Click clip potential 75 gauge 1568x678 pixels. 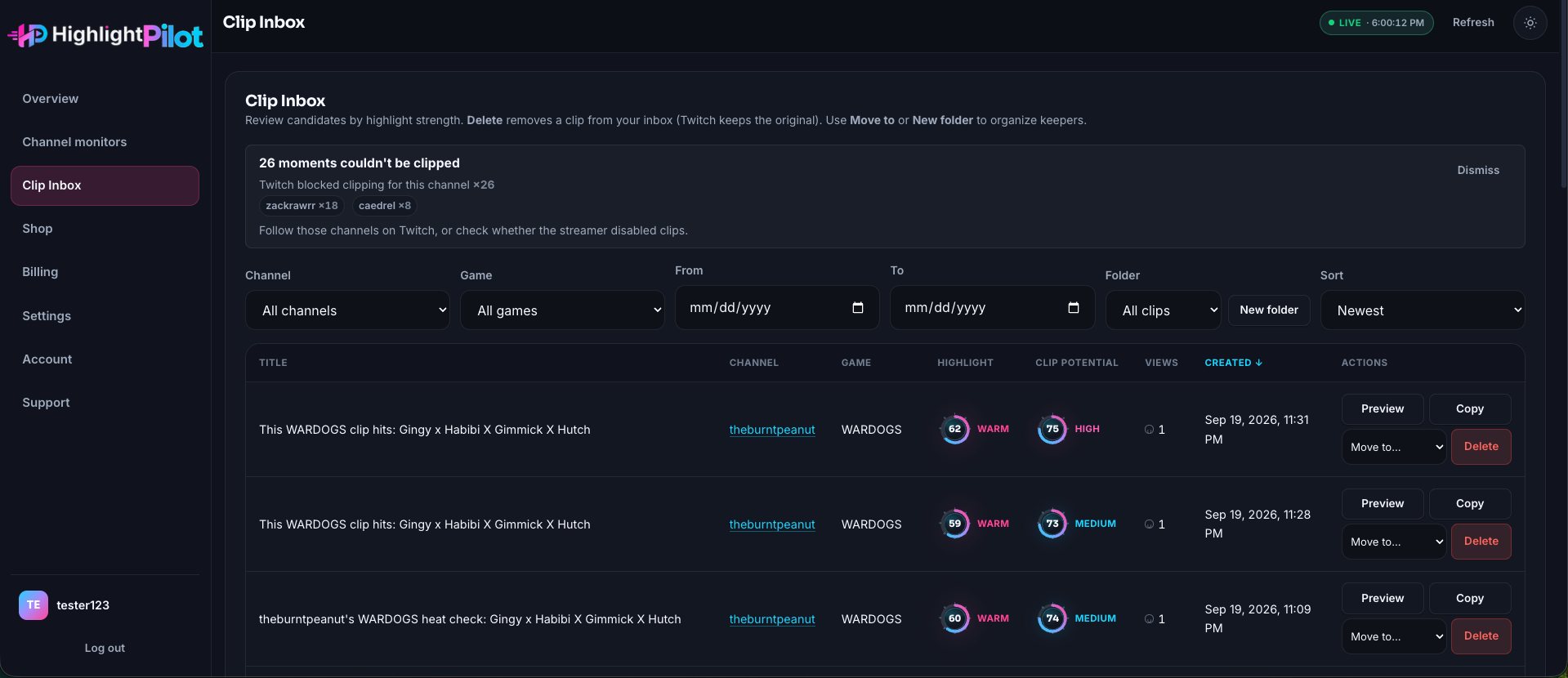(1052, 429)
